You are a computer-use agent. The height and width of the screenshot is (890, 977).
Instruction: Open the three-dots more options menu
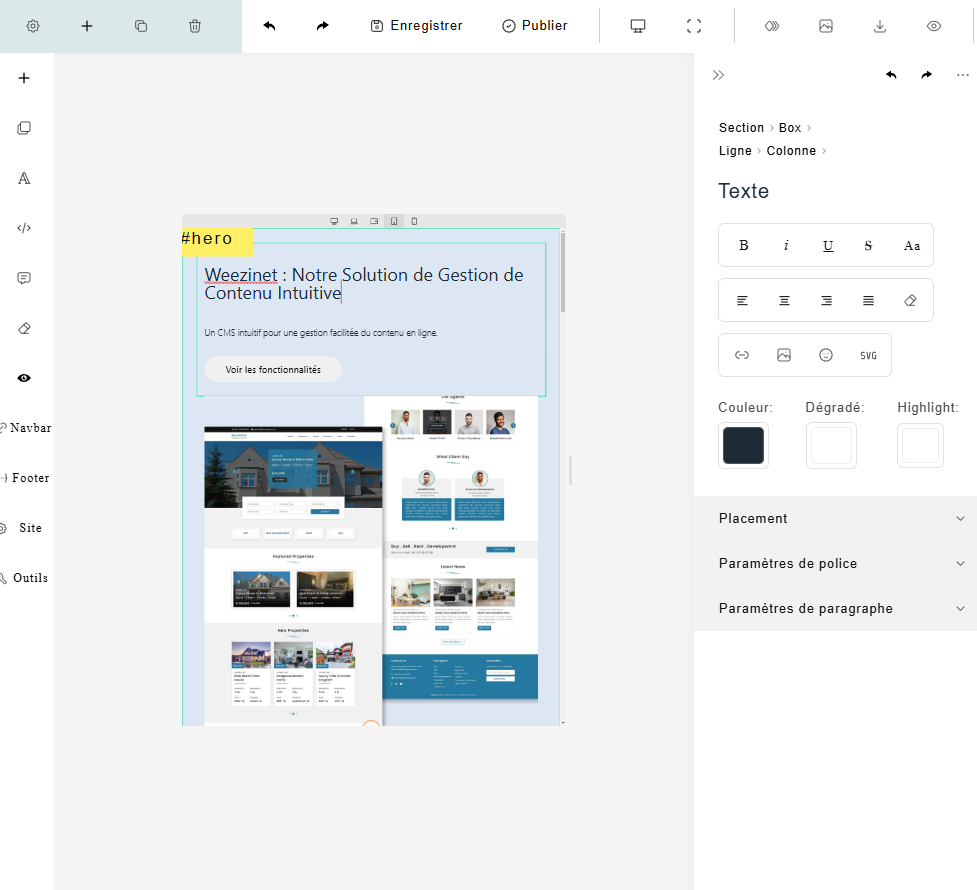tap(963, 75)
